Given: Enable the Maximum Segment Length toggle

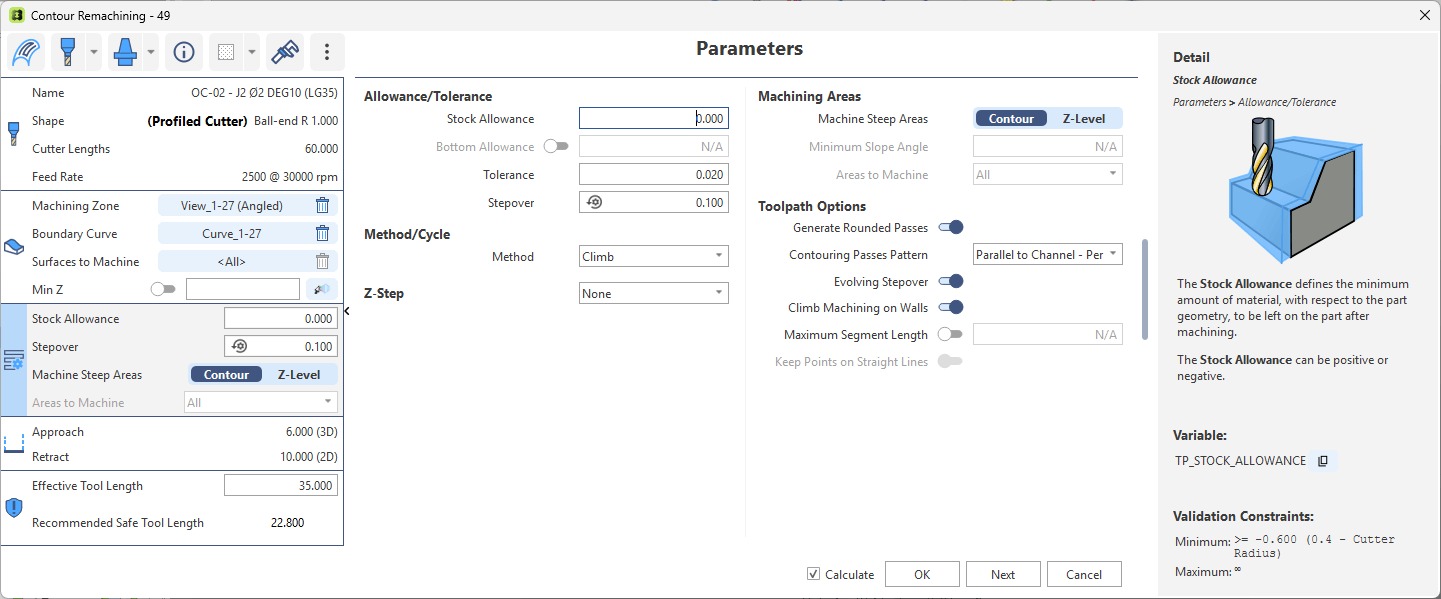Looking at the screenshot, I should coord(950,334).
